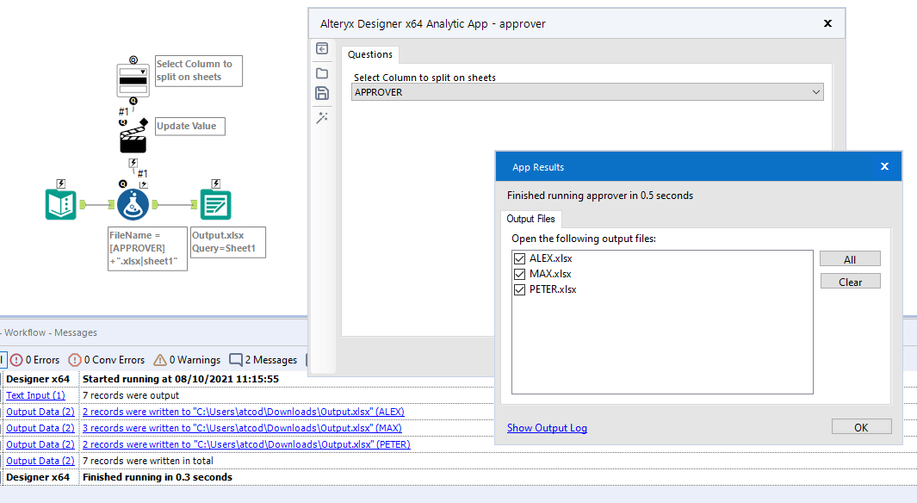The height and width of the screenshot is (503, 917).
Task: Click the Output Data tool input anchor
Action: click(194, 205)
